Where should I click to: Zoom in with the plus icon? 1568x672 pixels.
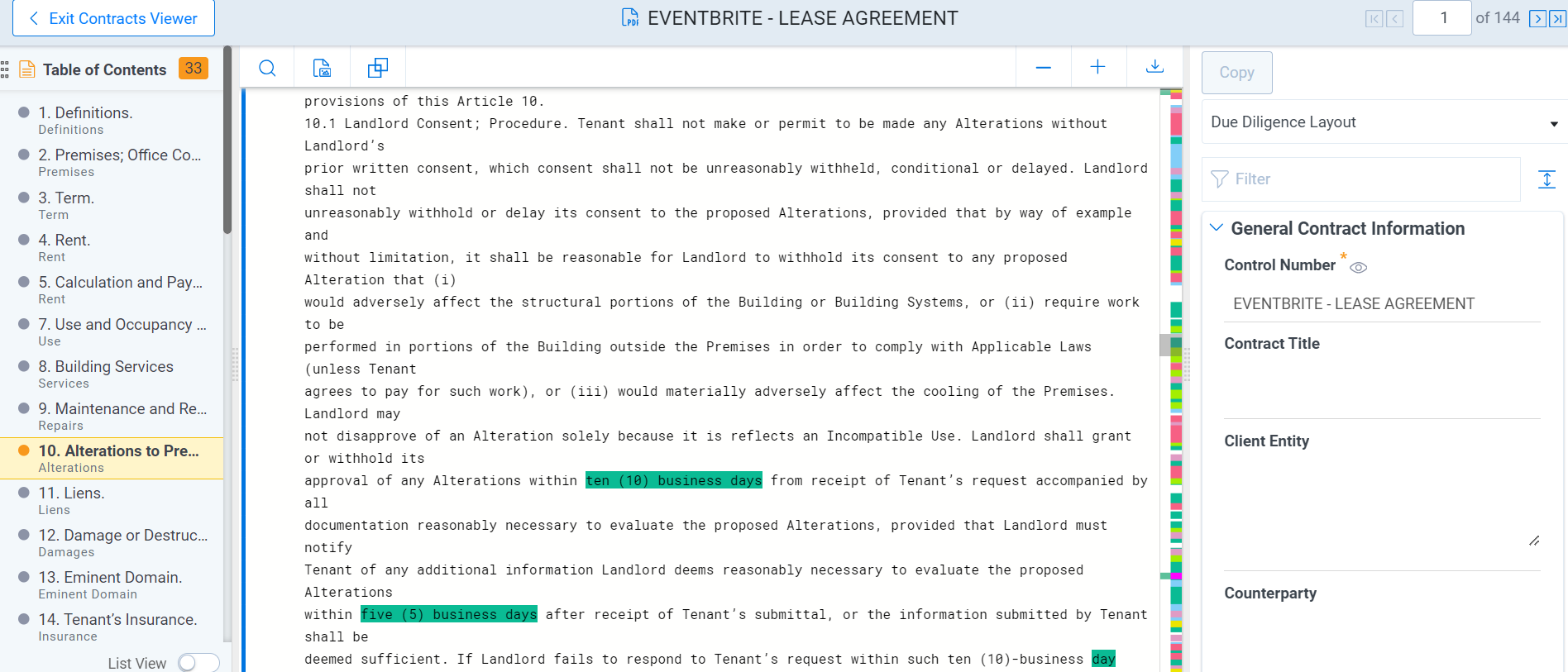1098,68
